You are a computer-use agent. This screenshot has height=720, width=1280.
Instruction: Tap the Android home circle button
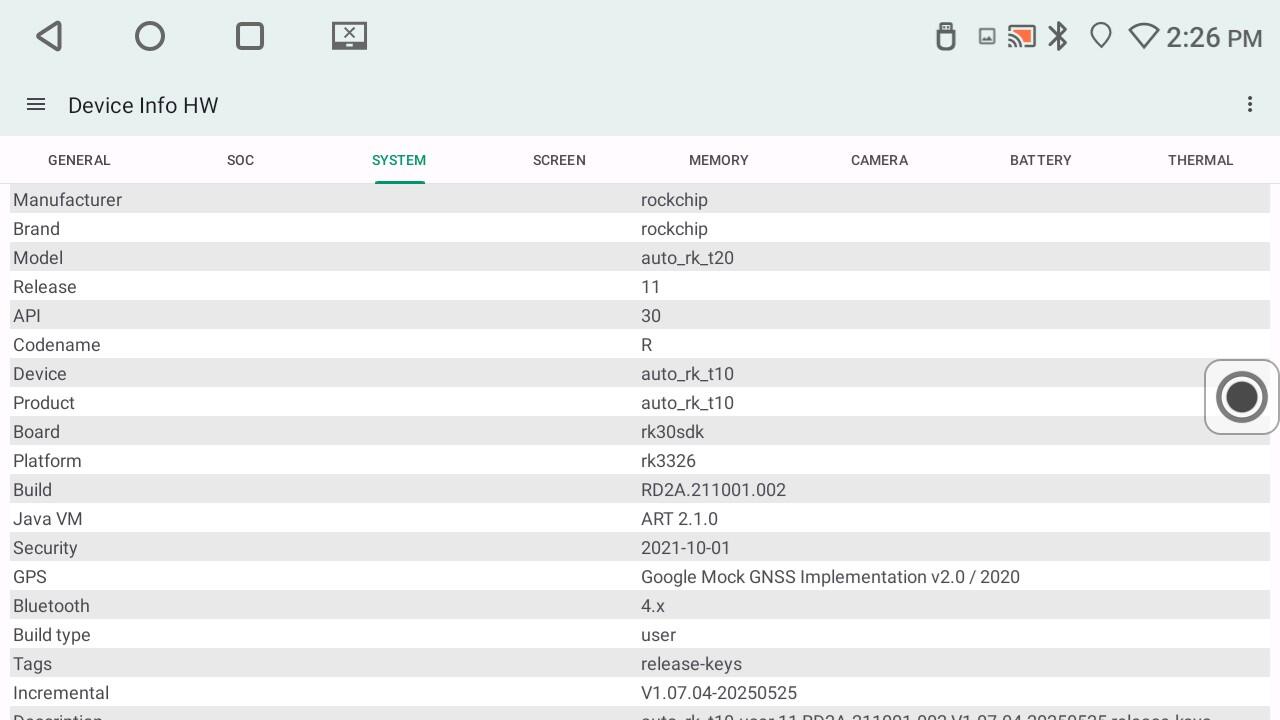click(x=150, y=37)
